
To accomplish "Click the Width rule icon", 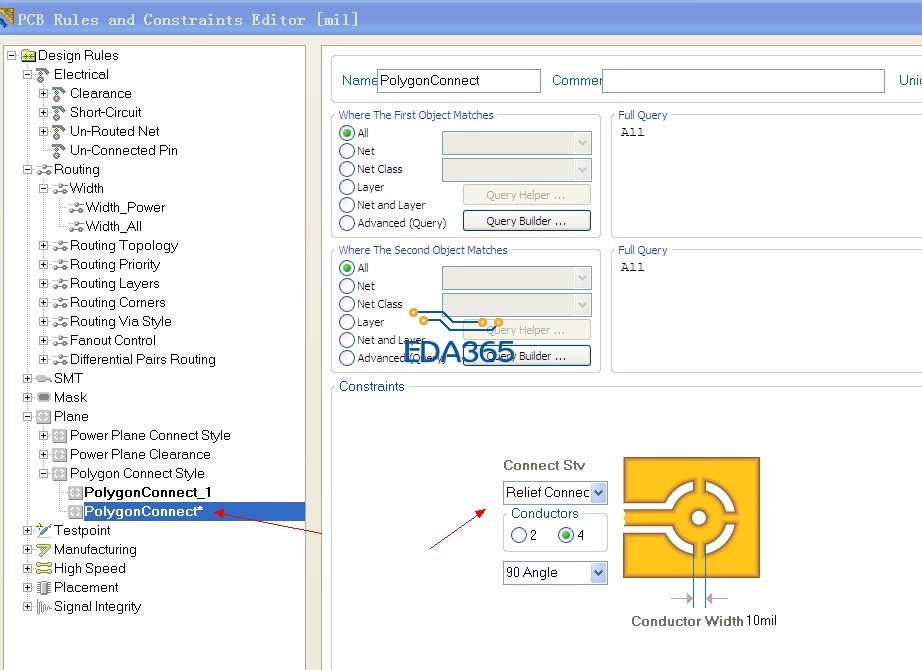I will point(60,189).
